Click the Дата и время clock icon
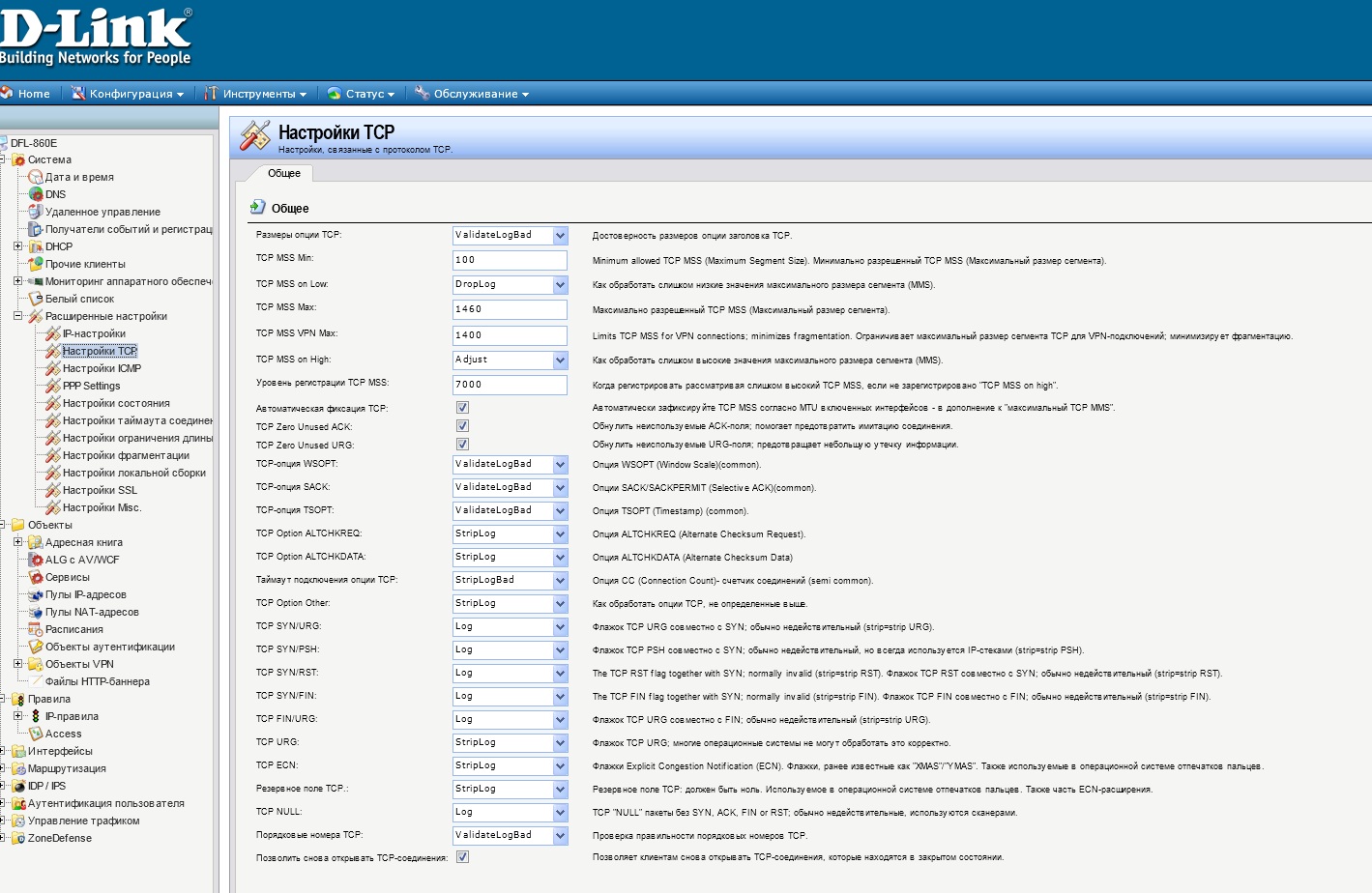Image resolution: width=1372 pixels, height=893 pixels. point(36,177)
